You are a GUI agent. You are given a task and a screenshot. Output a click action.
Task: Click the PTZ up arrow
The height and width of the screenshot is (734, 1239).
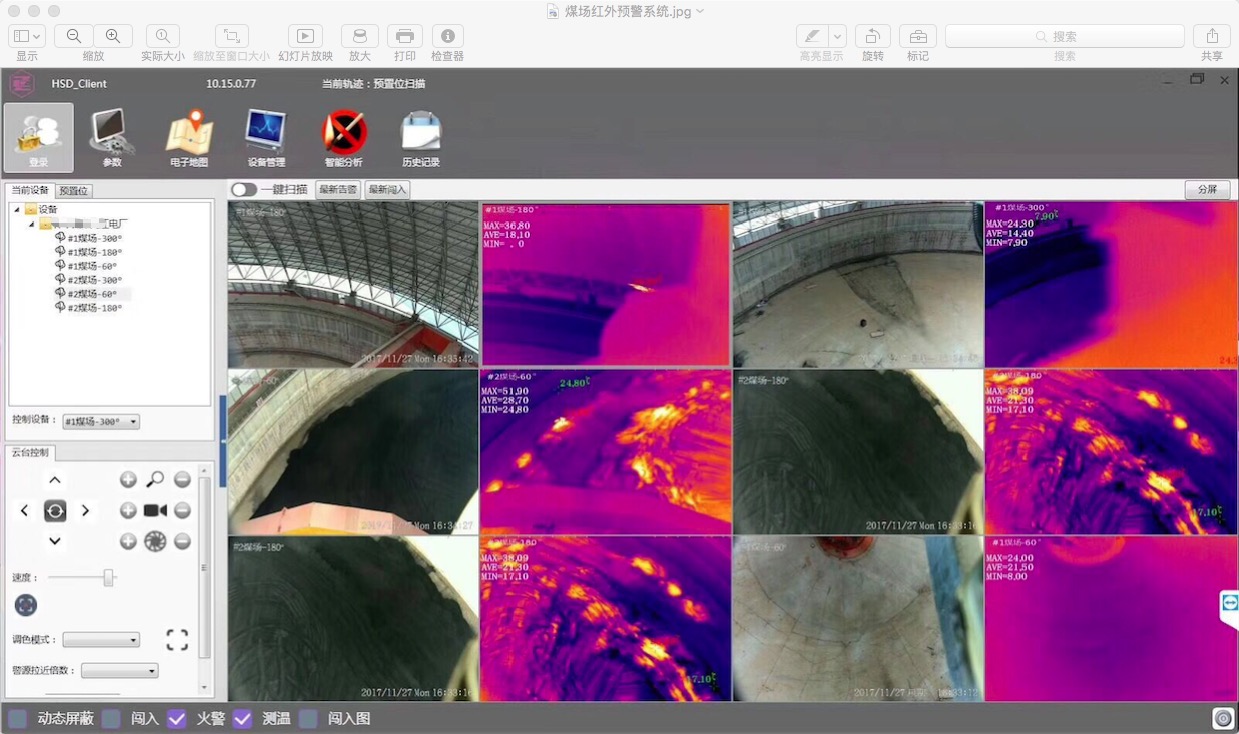click(55, 480)
